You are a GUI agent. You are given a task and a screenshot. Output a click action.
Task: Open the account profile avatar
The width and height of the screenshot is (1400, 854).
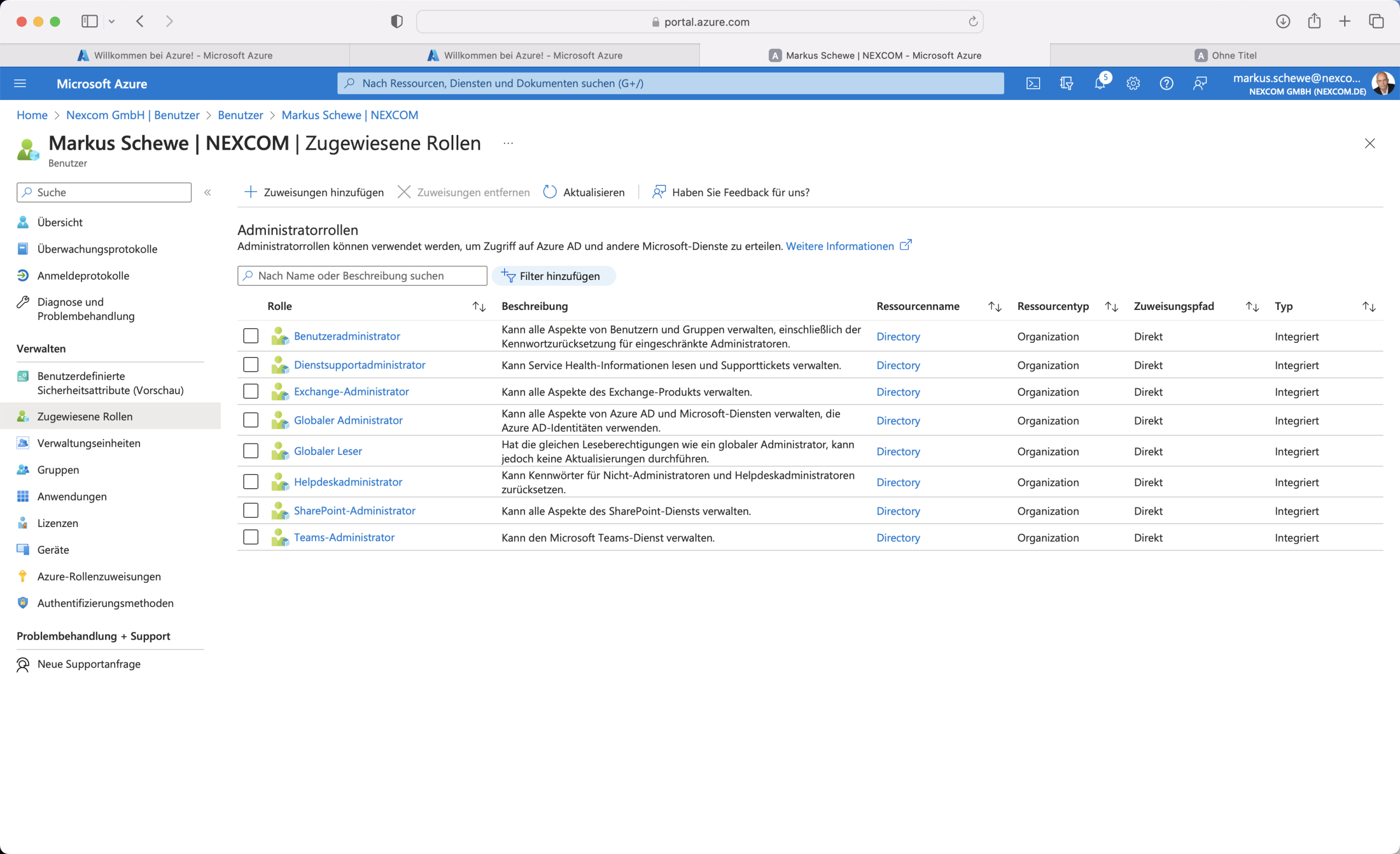[x=1383, y=84]
